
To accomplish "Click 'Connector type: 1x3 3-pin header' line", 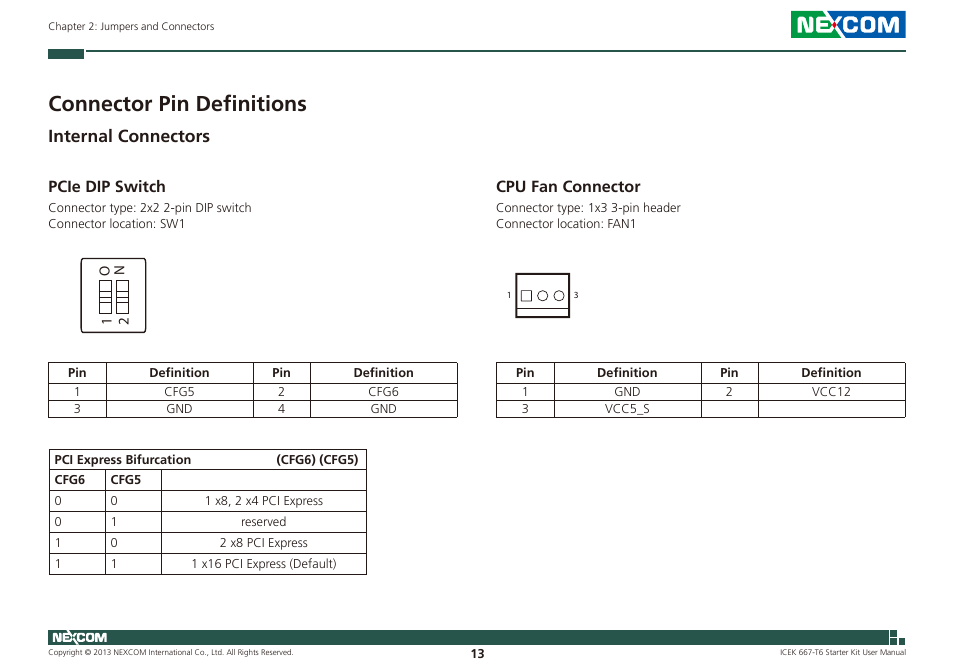I will point(588,208).
